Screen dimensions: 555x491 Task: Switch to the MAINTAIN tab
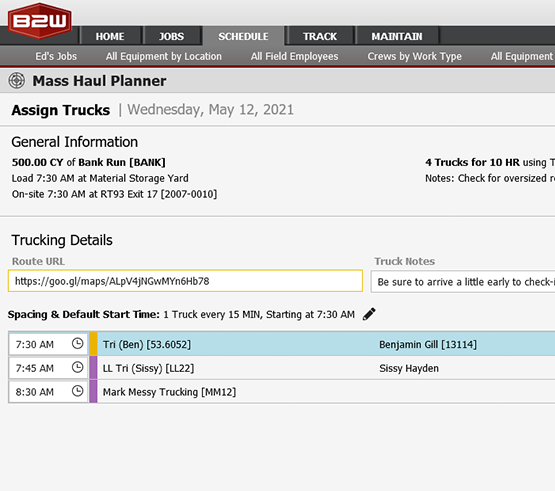click(397, 36)
